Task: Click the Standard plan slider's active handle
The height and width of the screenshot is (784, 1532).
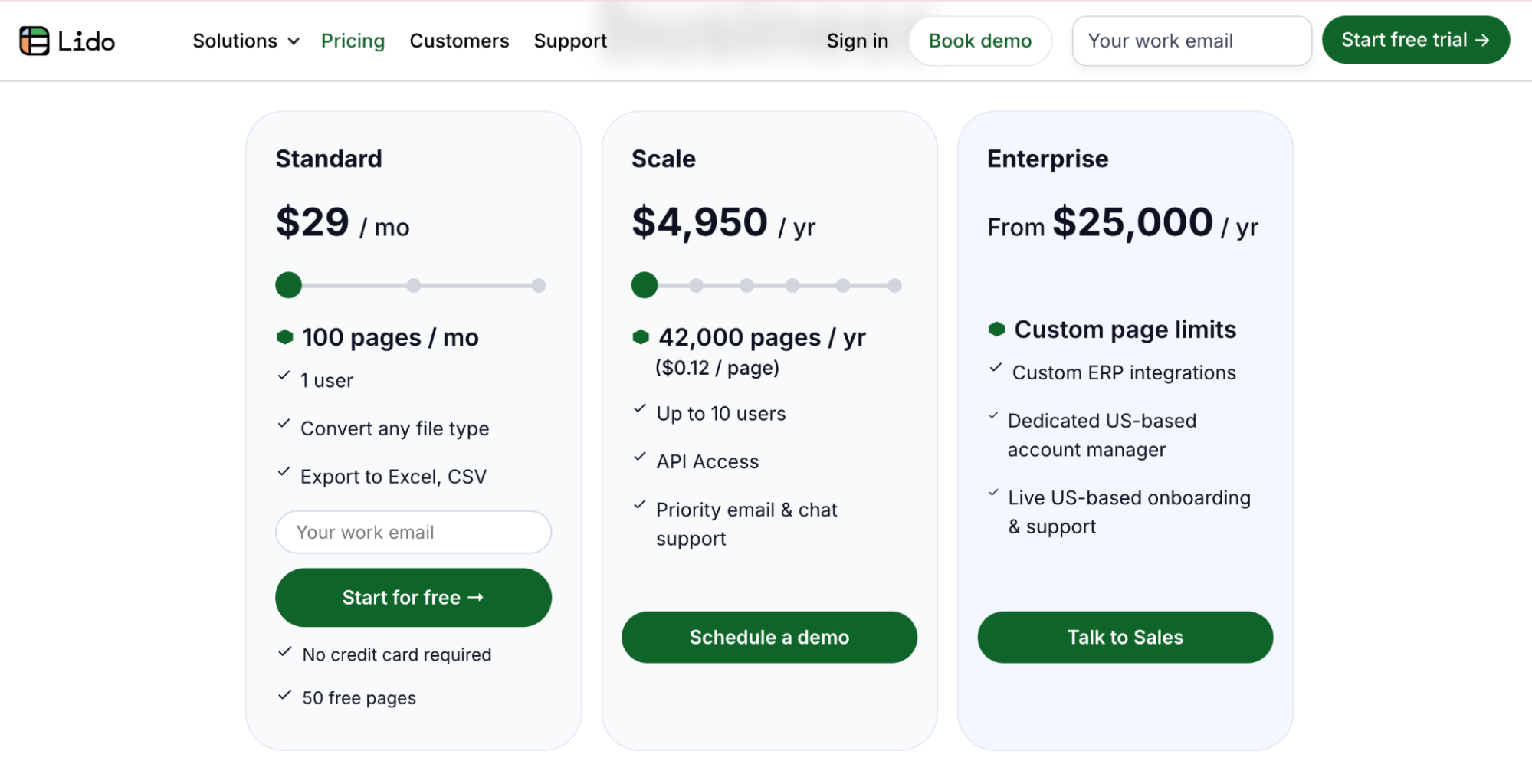Action: coord(288,285)
